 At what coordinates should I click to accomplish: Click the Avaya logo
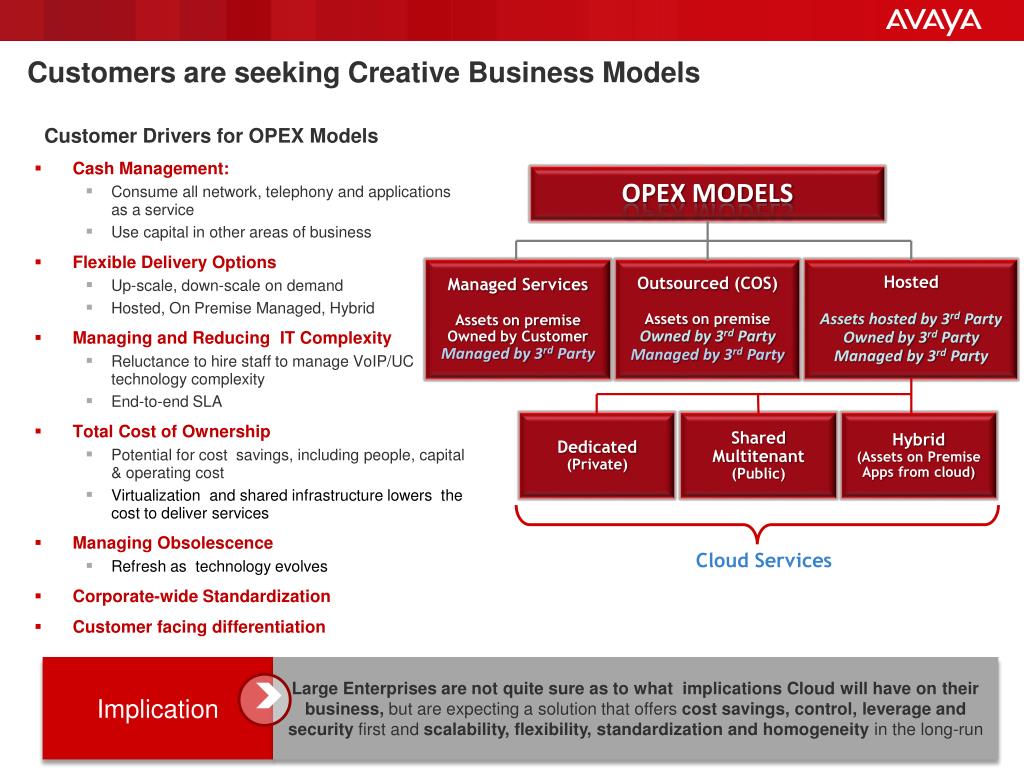(933, 21)
